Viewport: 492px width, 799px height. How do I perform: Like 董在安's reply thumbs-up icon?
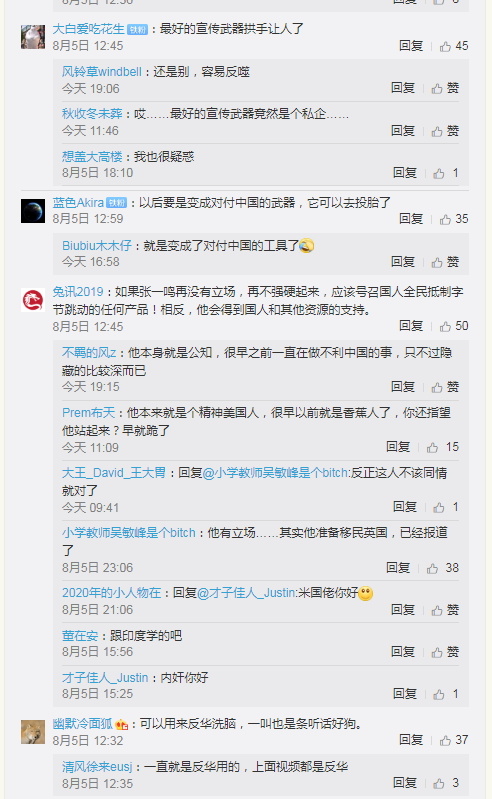point(437,652)
